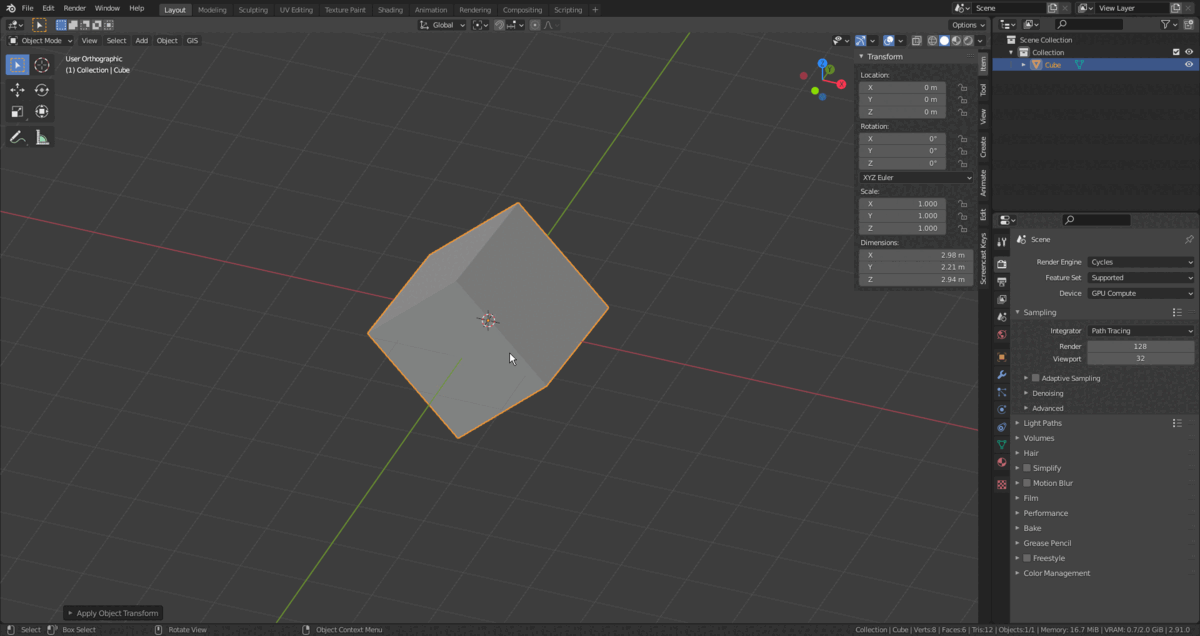Pick the Transform tool
Viewport: 1200px width, 636px height.
coord(42,112)
